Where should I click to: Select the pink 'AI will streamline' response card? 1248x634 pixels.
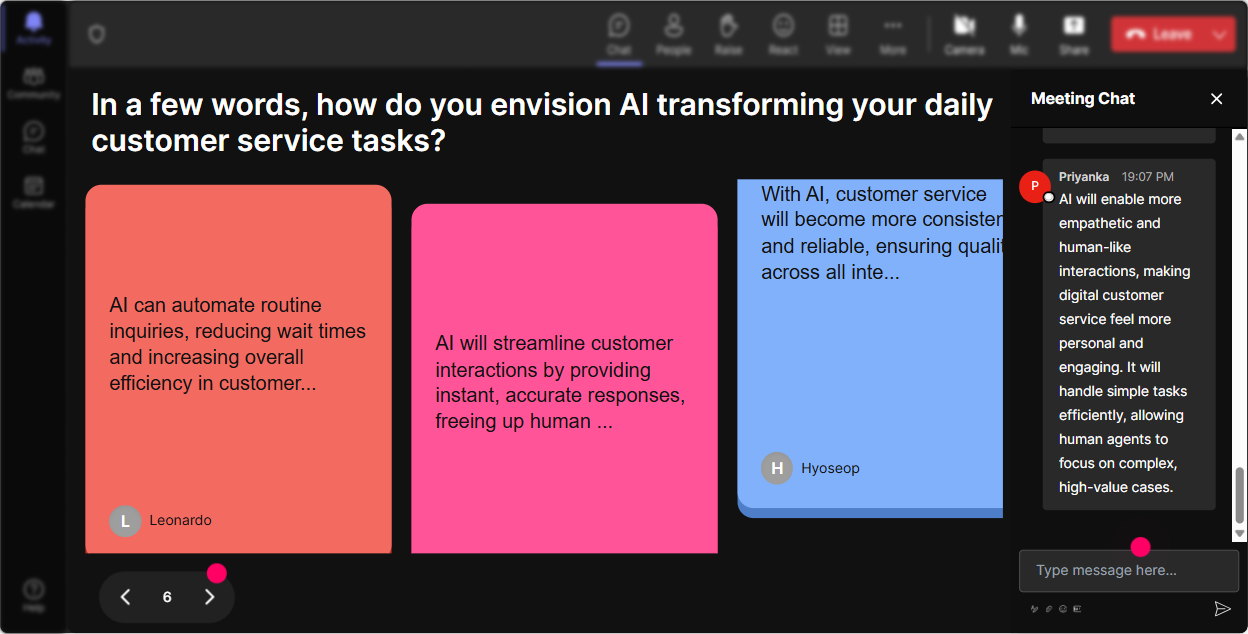[564, 379]
